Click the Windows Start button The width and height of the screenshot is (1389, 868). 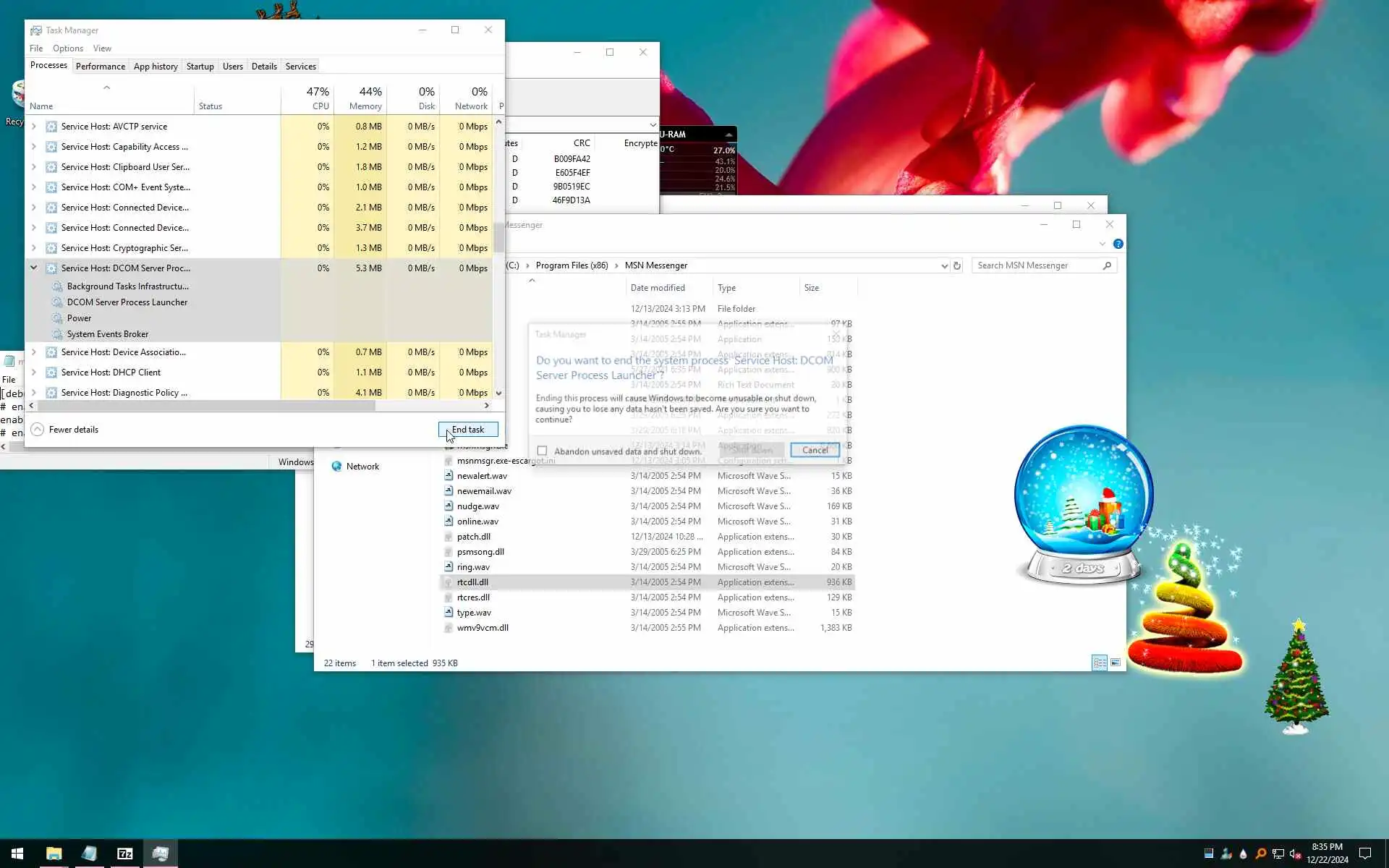(x=17, y=854)
